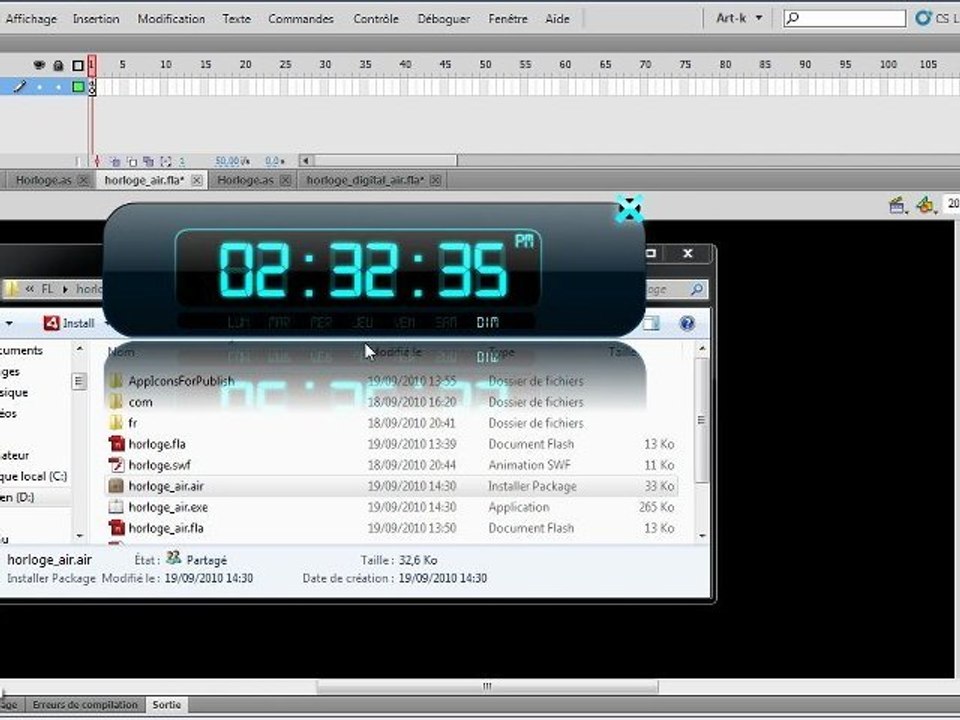960x720 pixels.
Task: Open the Contrôle menu
Action: pos(375,19)
